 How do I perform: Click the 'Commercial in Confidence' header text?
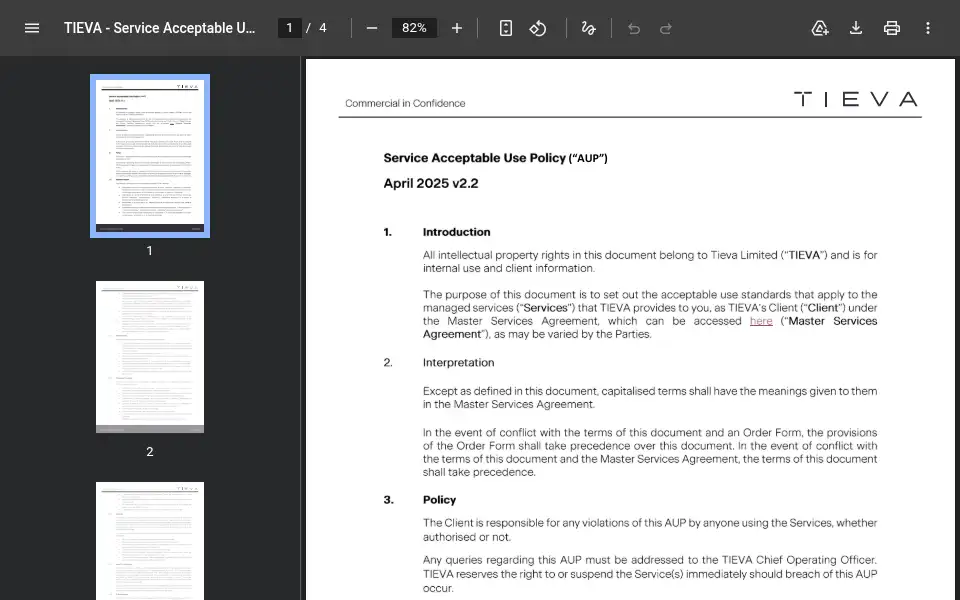click(x=405, y=103)
